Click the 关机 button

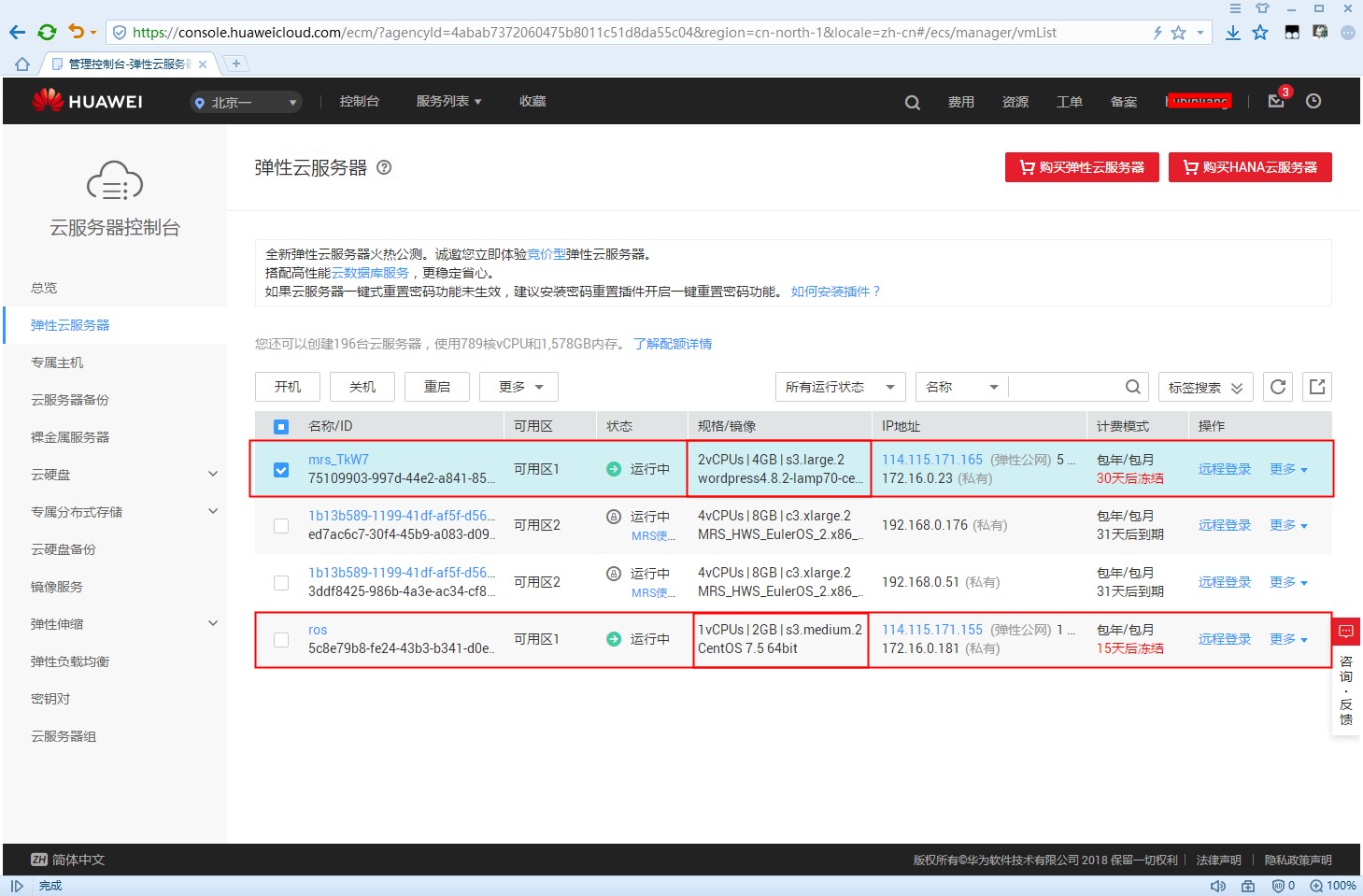[x=362, y=387]
